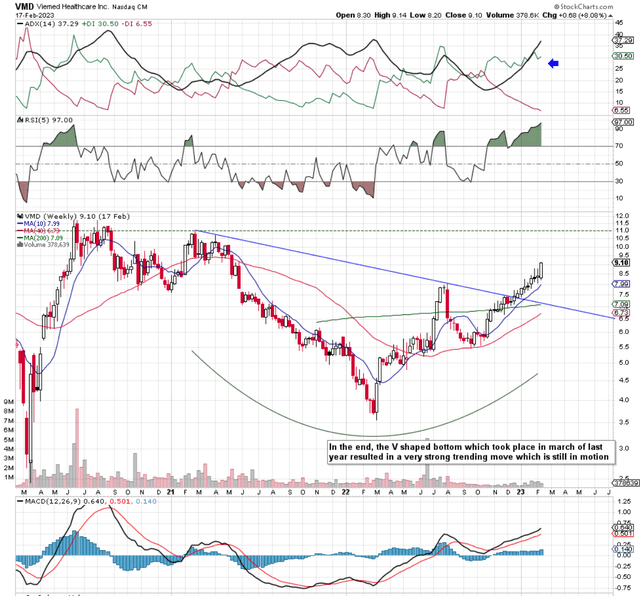Image resolution: width=640 pixels, height=596 pixels.
Task: Click the 1.25 label on MACD axis
Action: coord(624,501)
